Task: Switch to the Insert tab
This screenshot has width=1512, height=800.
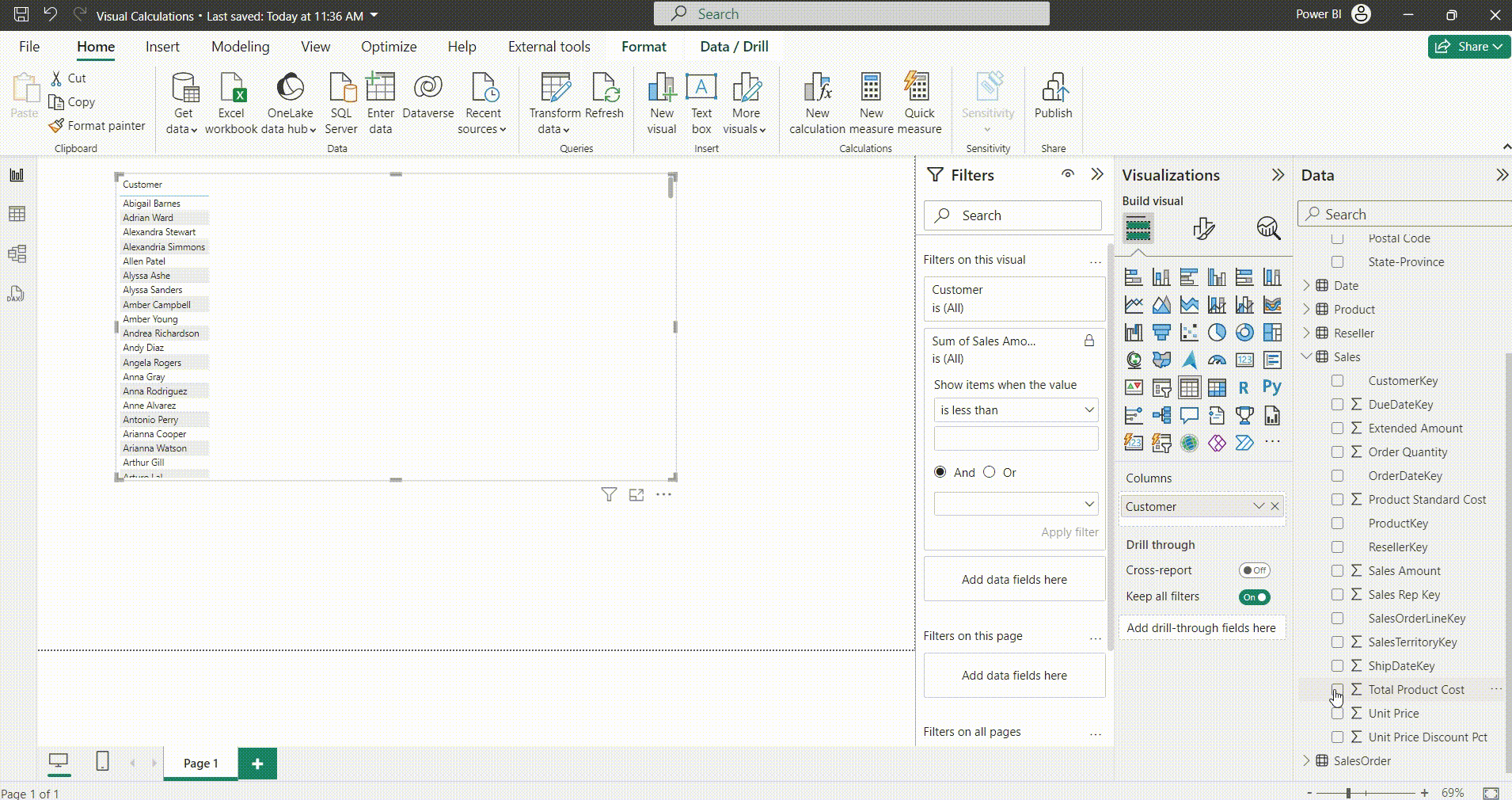Action: pos(162,47)
